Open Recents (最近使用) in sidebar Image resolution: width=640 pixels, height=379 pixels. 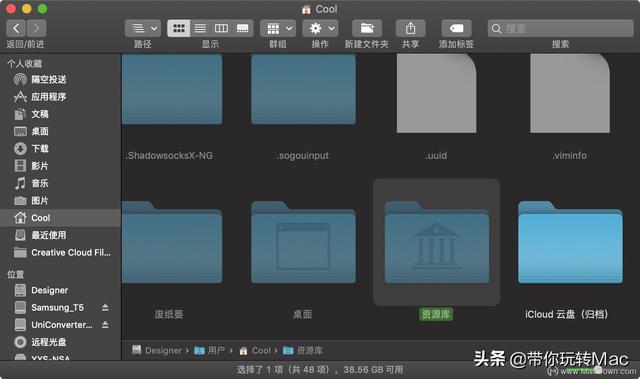pyautogui.click(x=60, y=235)
